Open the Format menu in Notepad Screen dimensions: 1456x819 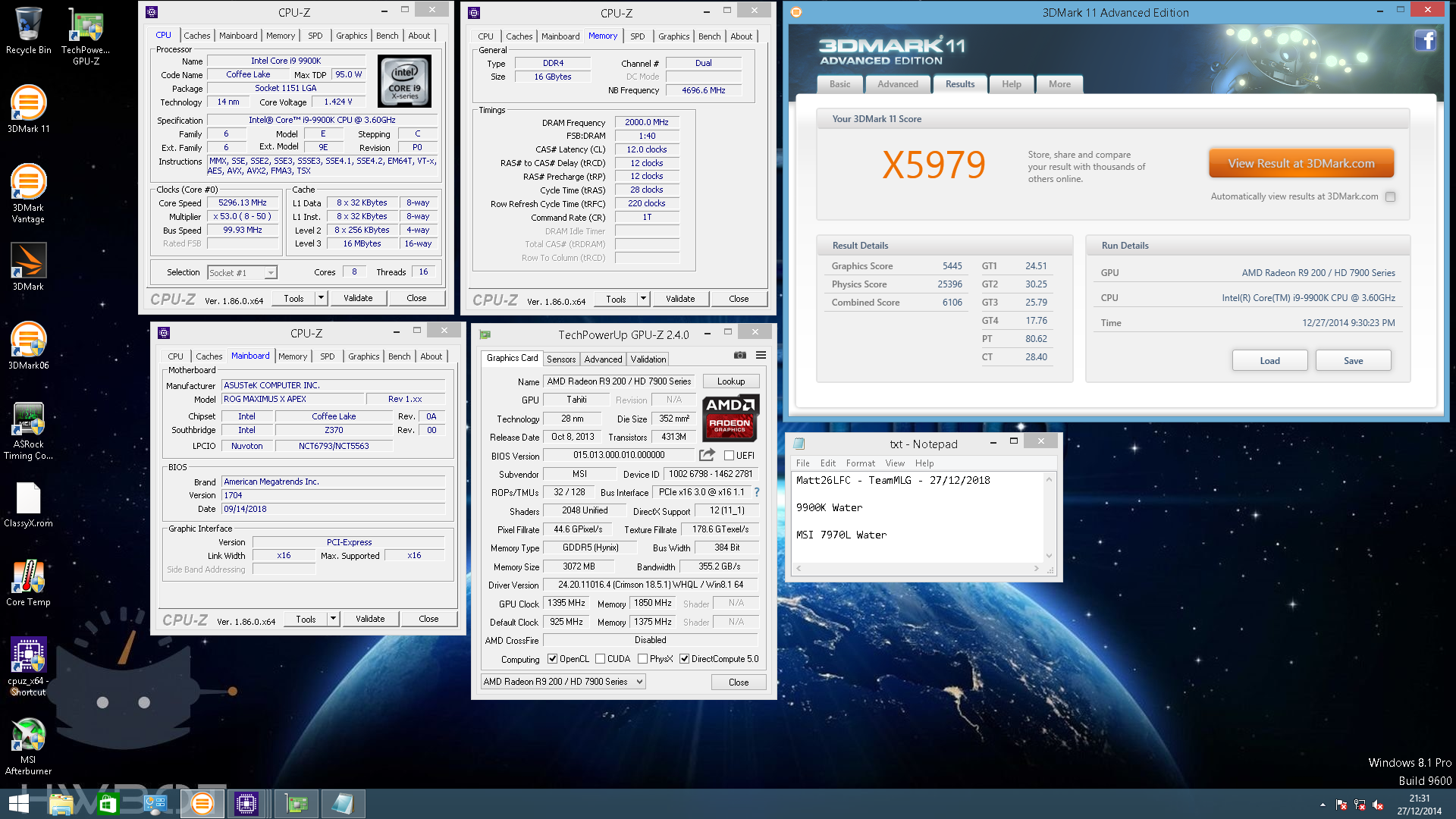(x=861, y=463)
